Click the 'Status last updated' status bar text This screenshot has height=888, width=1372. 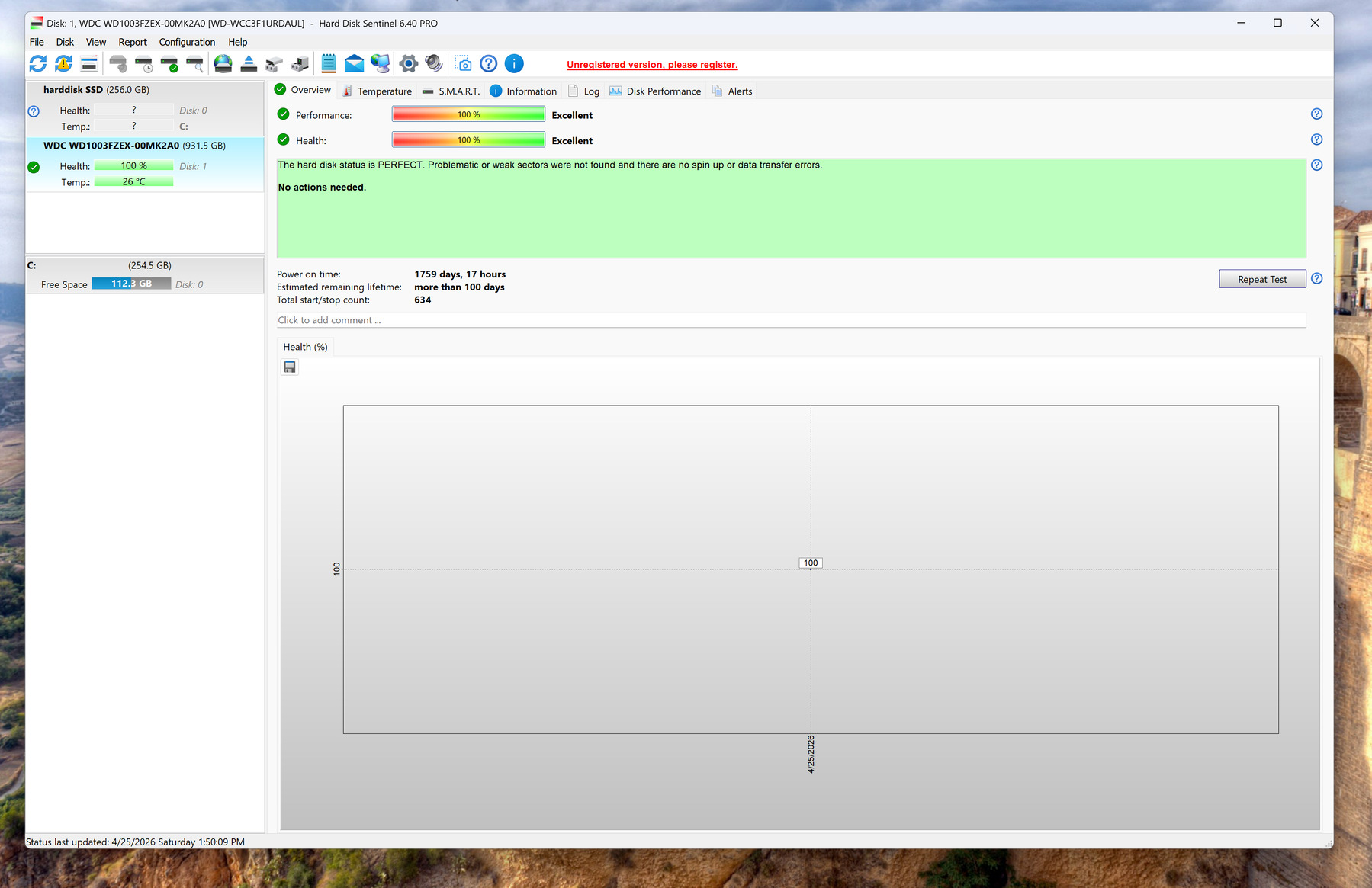point(135,842)
